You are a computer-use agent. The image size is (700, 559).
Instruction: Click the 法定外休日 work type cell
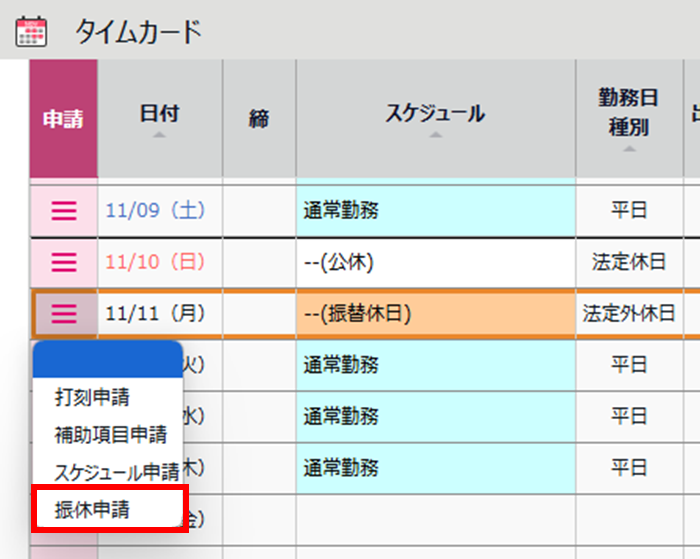pyautogui.click(x=629, y=314)
